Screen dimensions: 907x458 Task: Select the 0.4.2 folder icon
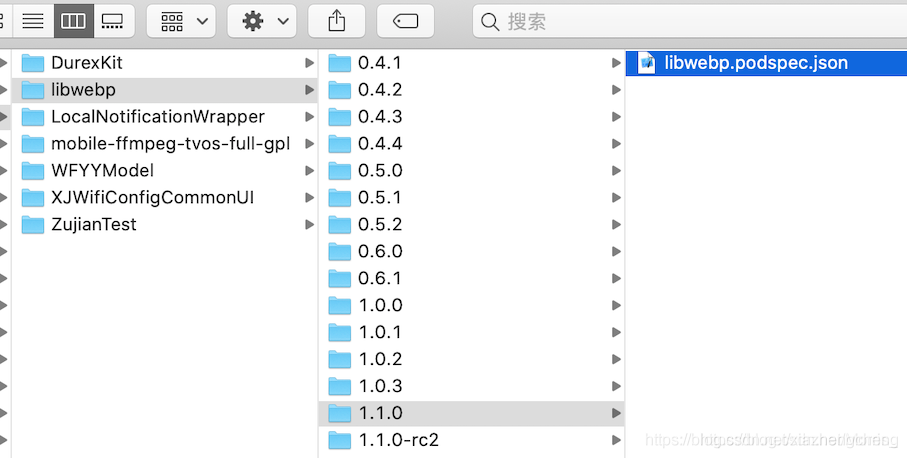tap(340, 90)
